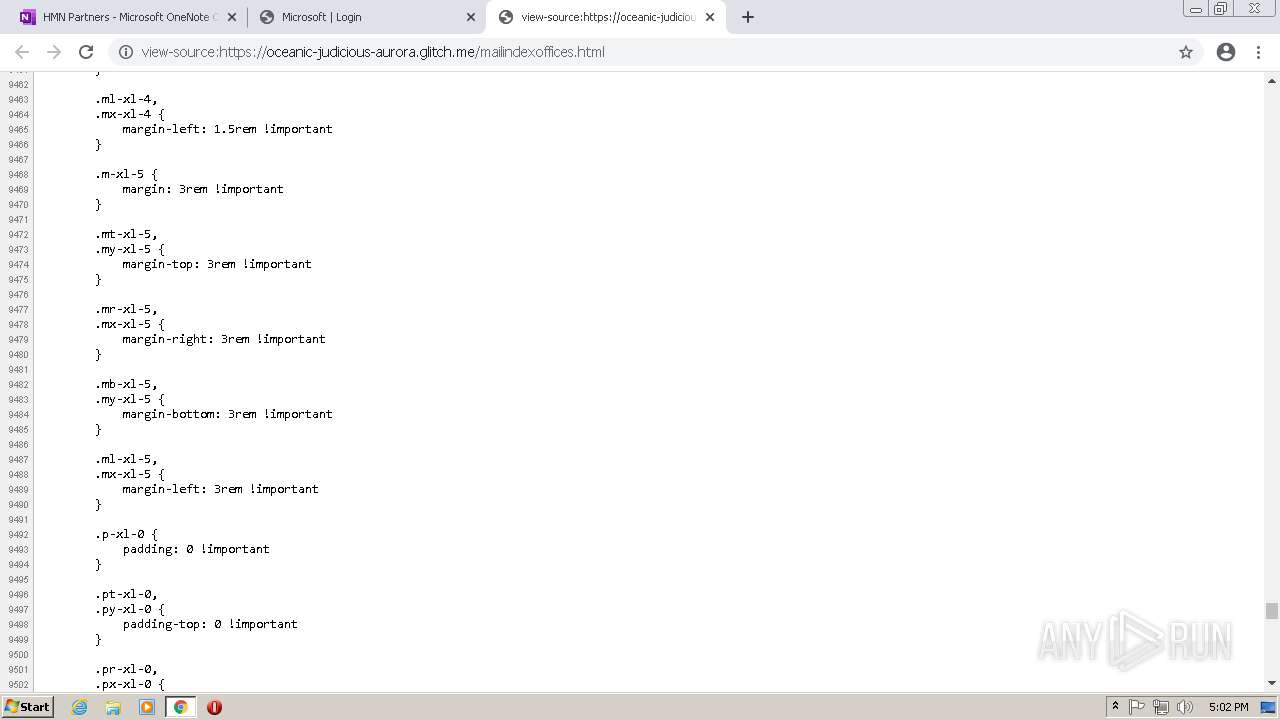Open the volume speaker icon in tray

[x=1185, y=707]
